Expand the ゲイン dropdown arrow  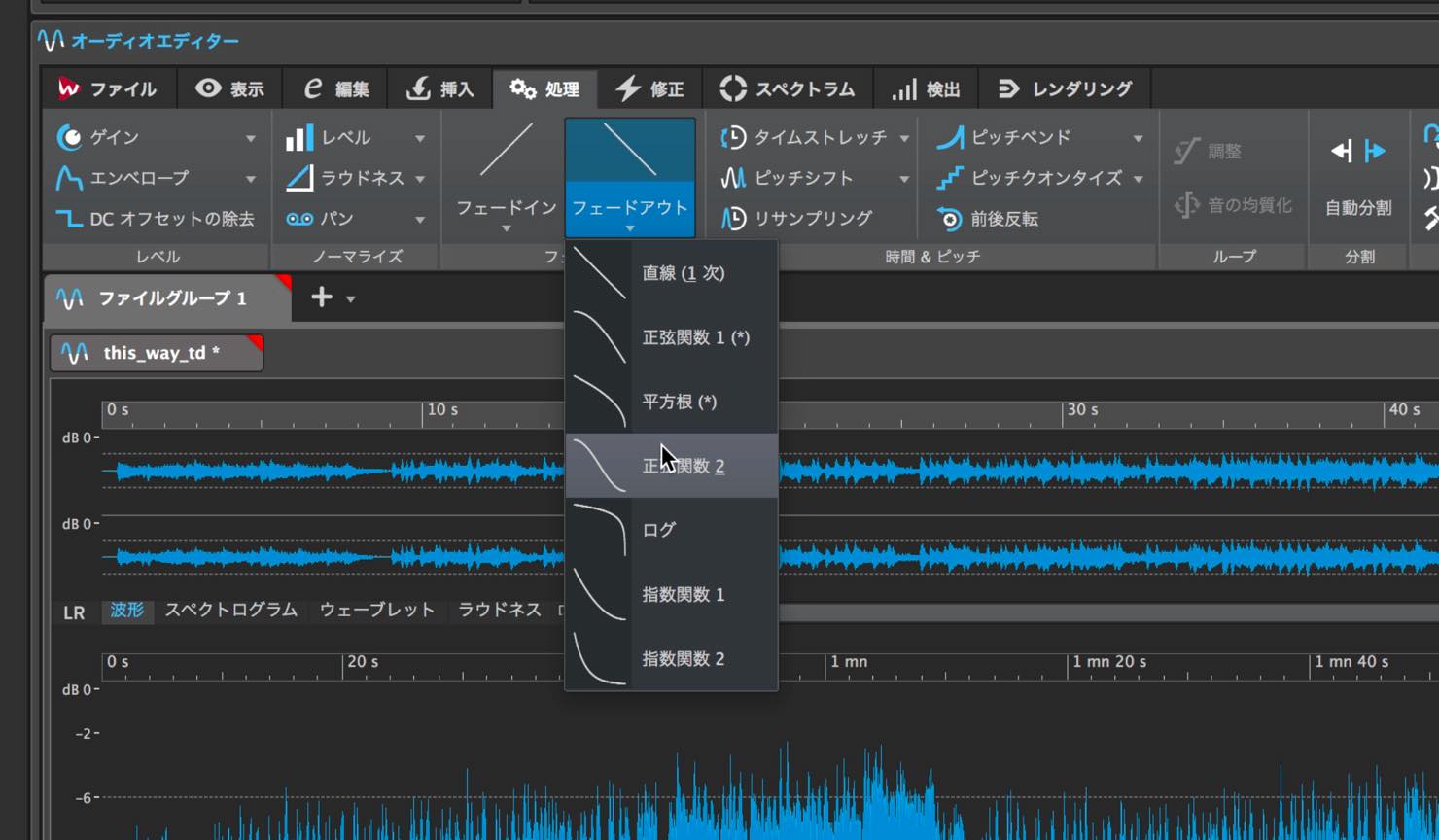[x=251, y=138]
